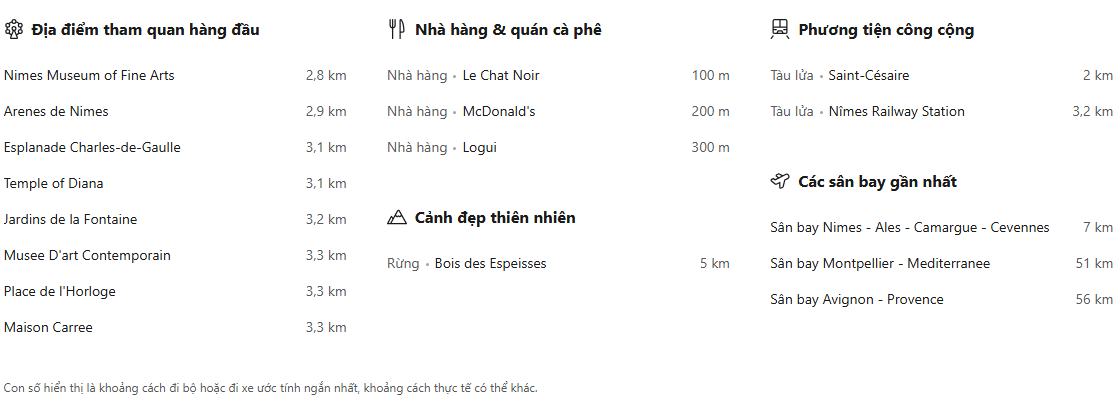The height and width of the screenshot is (419, 1116).
Task: Click the natural beauty mountain icon
Action: 396,218
